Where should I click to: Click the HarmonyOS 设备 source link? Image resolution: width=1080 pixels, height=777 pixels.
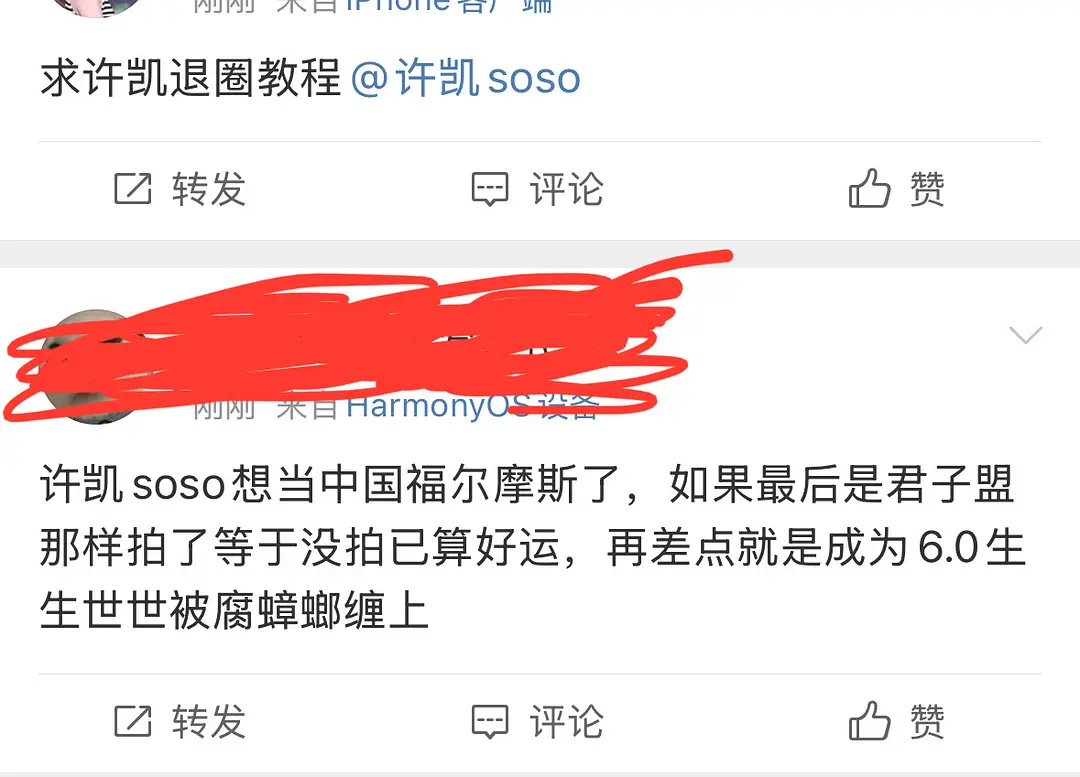point(472,406)
